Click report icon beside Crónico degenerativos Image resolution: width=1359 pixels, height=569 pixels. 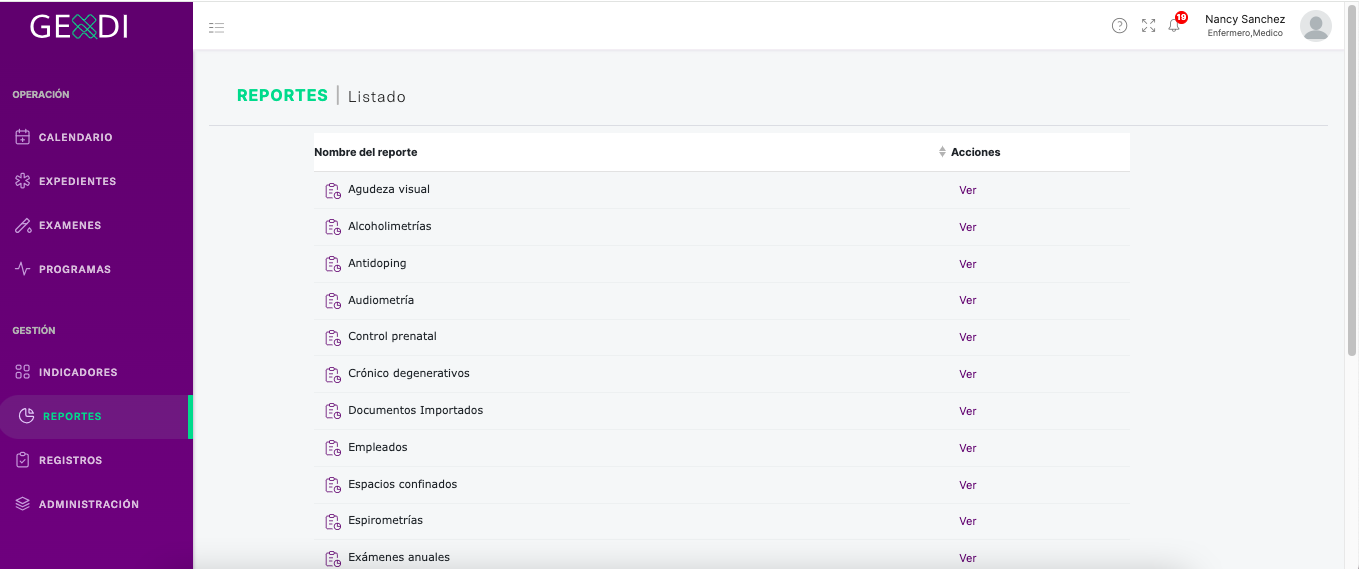tap(333, 375)
